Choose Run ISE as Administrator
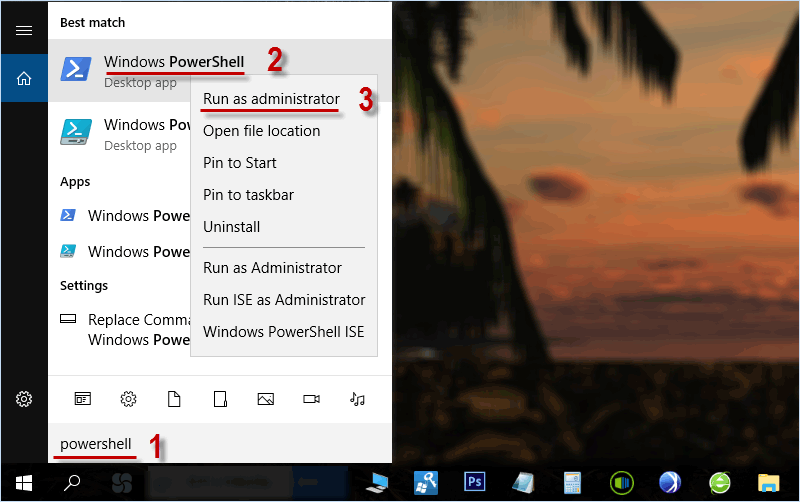Screen dimensions: 800x502 click(284, 300)
